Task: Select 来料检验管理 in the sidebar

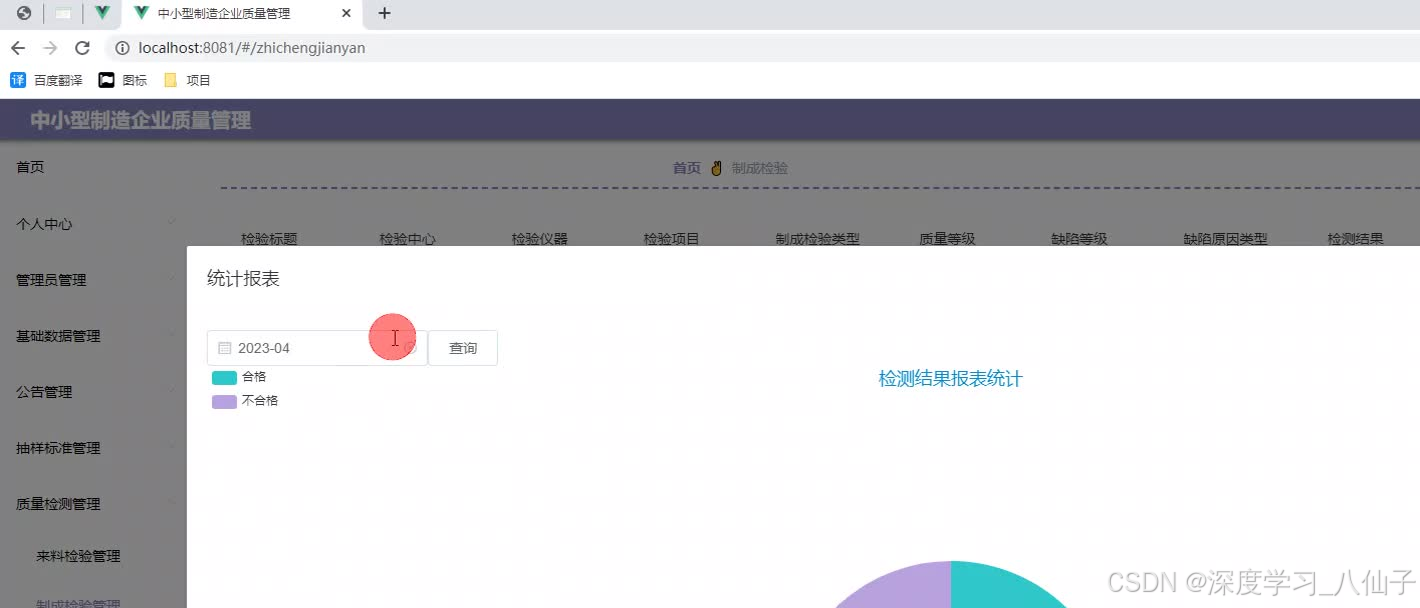Action: pos(79,556)
